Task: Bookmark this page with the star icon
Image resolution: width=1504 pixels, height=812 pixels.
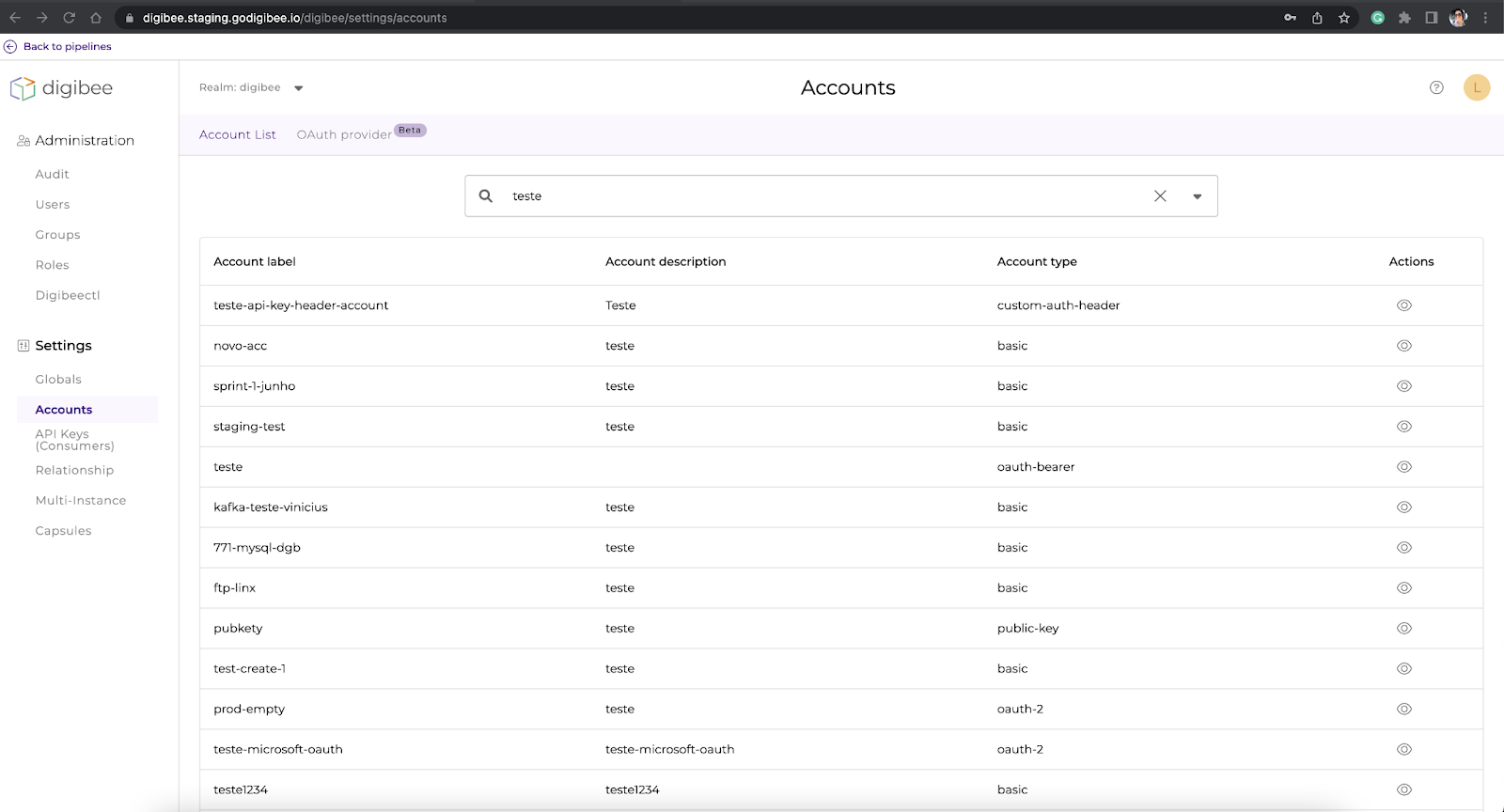Action: tap(1344, 18)
